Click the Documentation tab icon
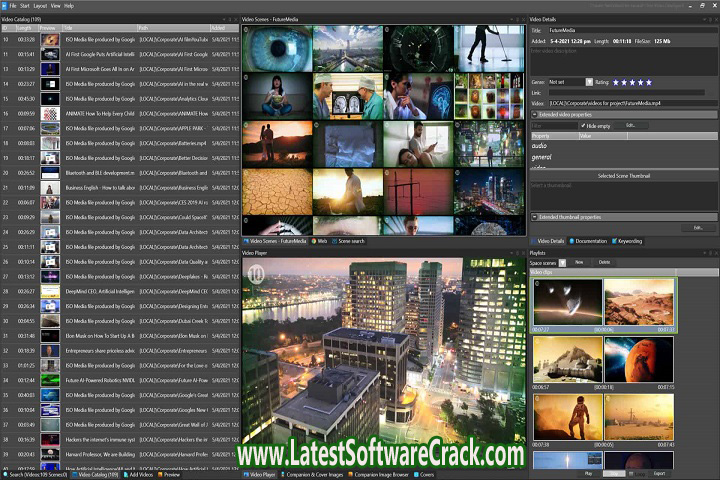 tap(572, 241)
